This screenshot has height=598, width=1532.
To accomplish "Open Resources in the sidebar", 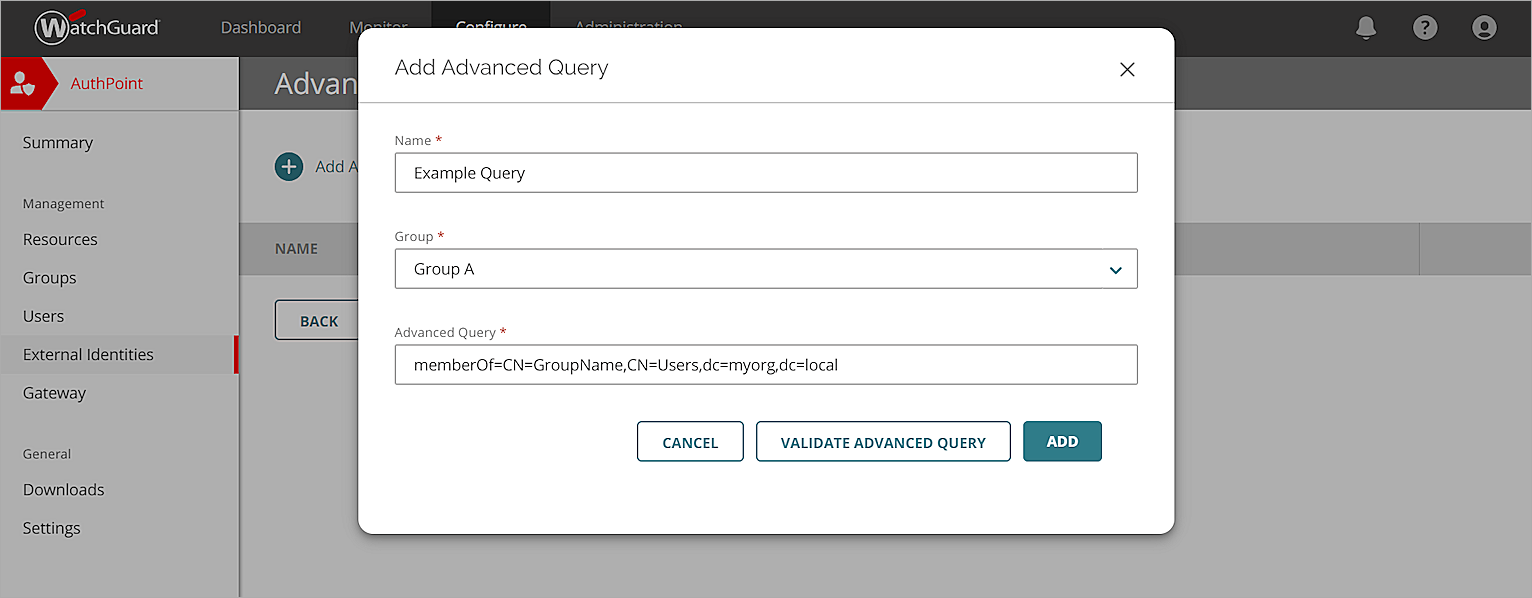I will click(x=60, y=240).
